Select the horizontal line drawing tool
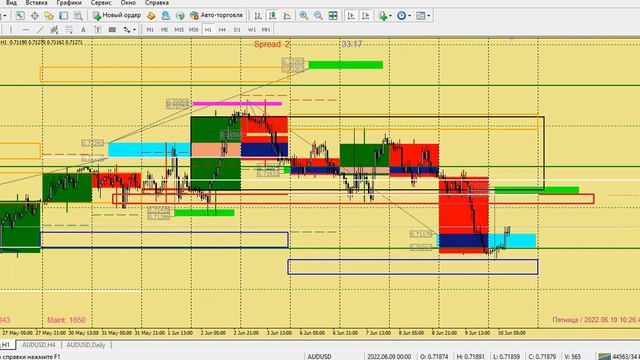 coord(26,29)
